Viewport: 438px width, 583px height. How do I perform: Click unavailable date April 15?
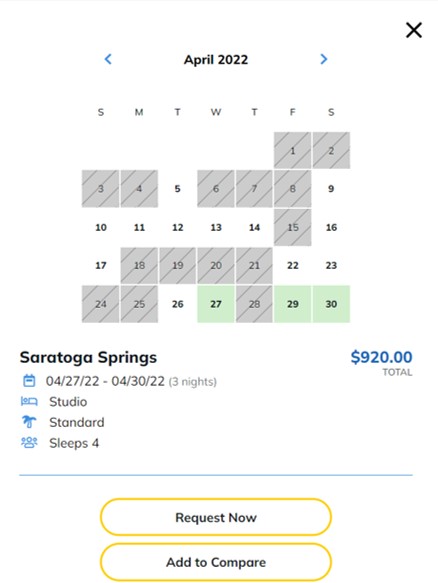[x=293, y=227]
